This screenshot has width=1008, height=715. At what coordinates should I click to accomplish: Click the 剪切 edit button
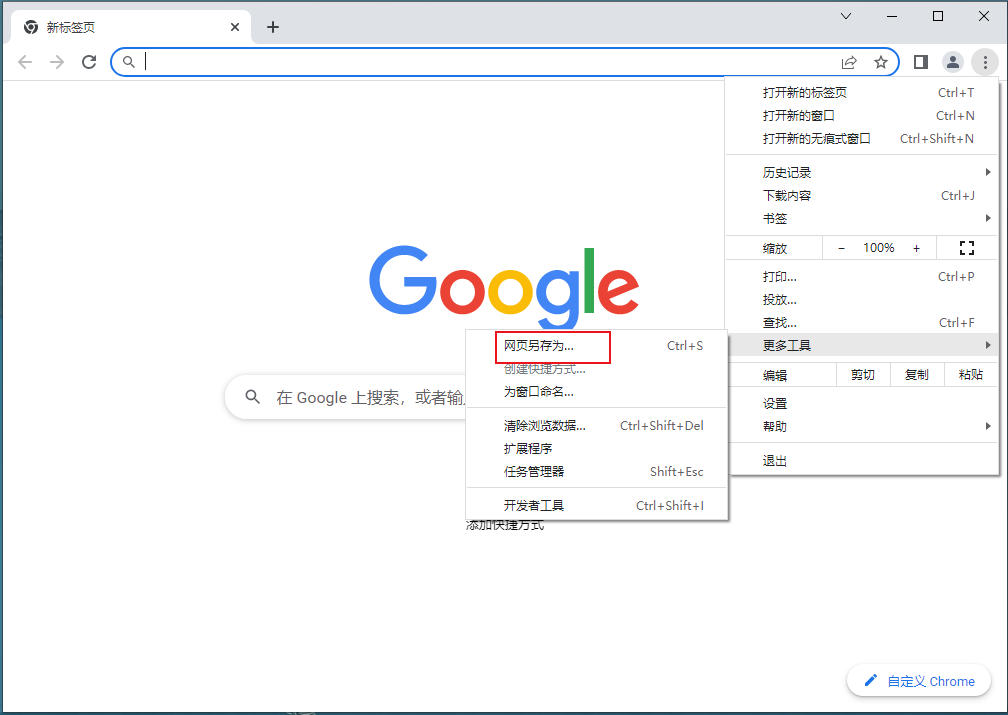863,375
